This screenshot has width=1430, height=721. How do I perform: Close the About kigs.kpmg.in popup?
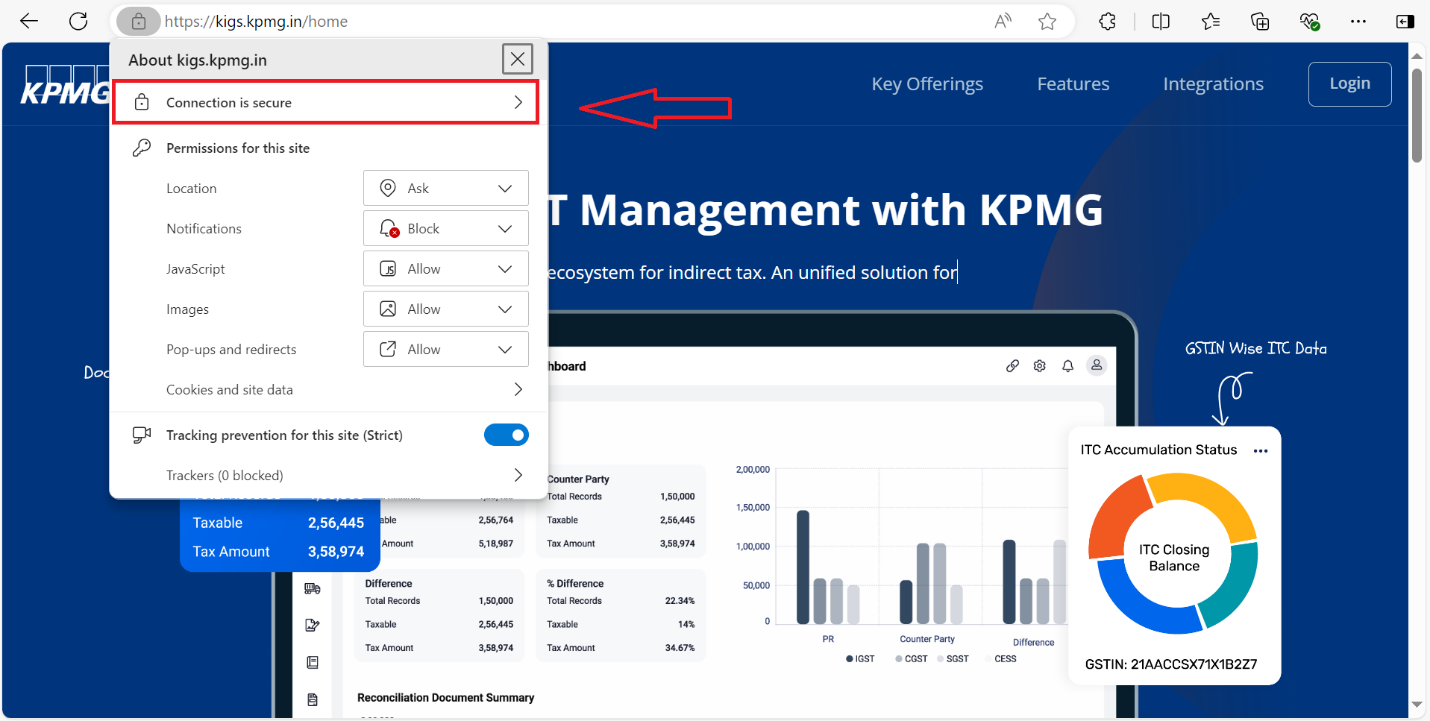(517, 59)
